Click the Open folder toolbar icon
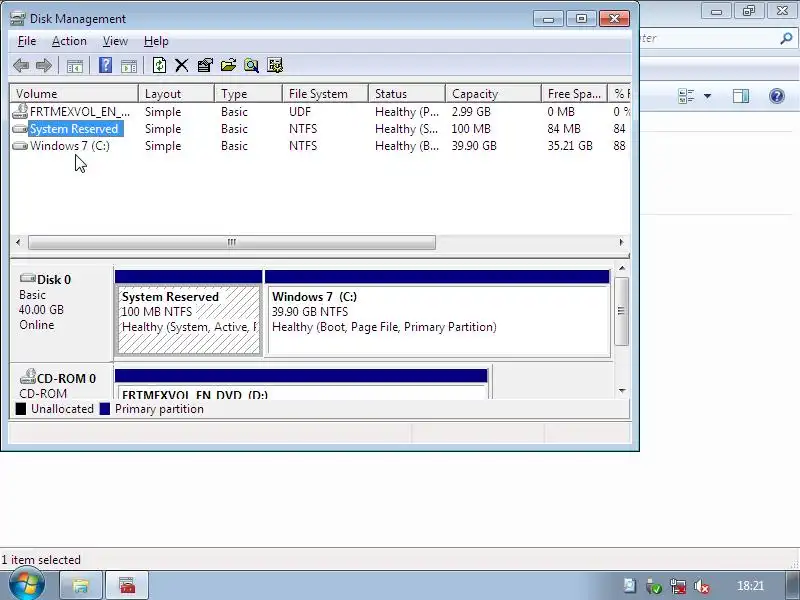Image resolution: width=800 pixels, height=600 pixels. [228, 65]
